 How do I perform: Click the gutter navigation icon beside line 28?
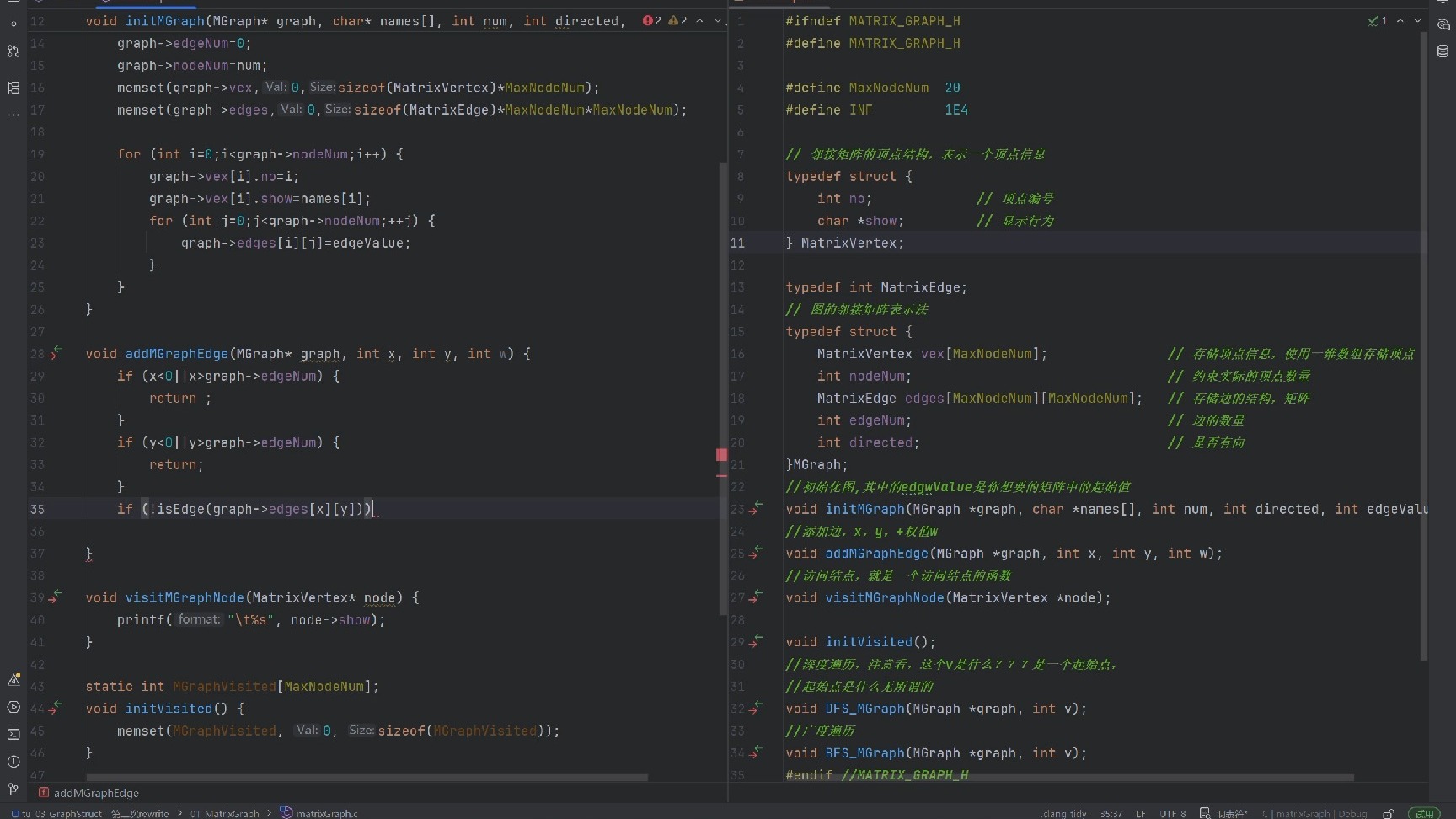tap(55, 353)
